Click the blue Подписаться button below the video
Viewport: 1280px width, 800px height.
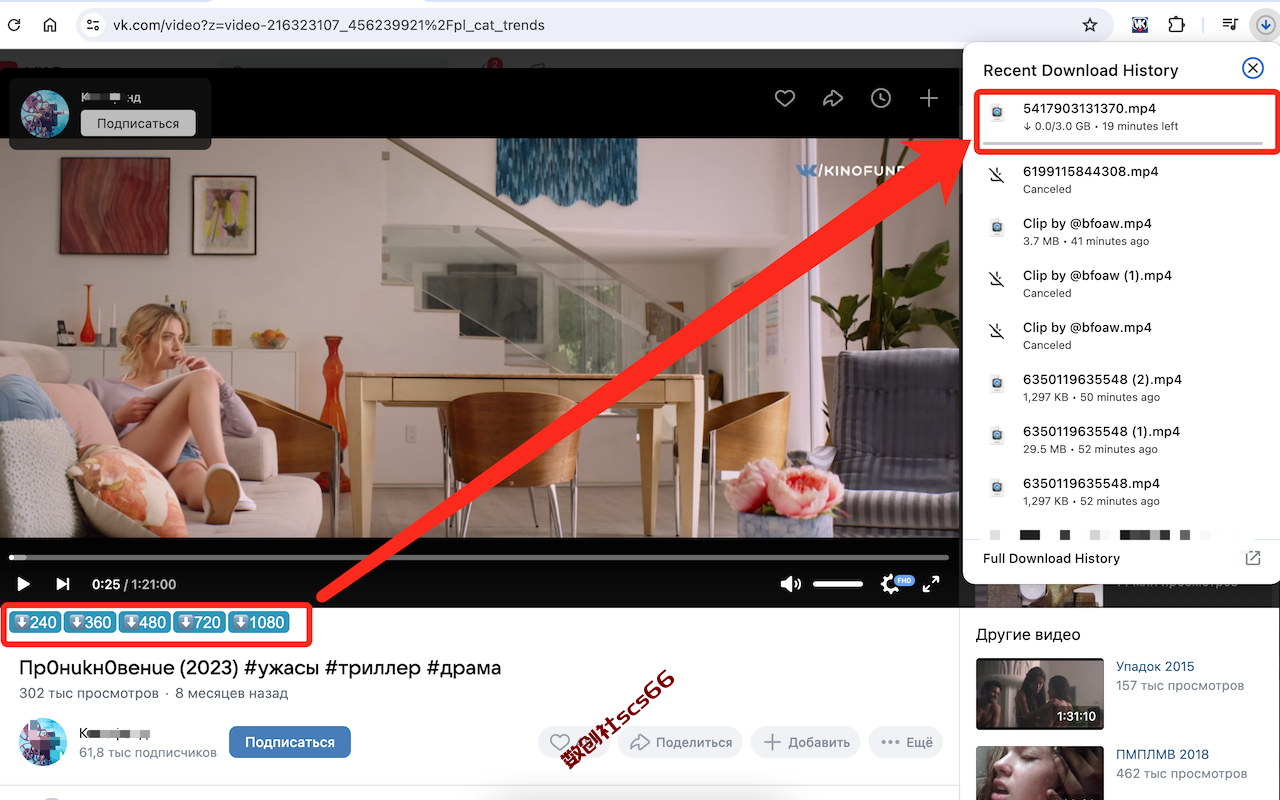click(290, 742)
